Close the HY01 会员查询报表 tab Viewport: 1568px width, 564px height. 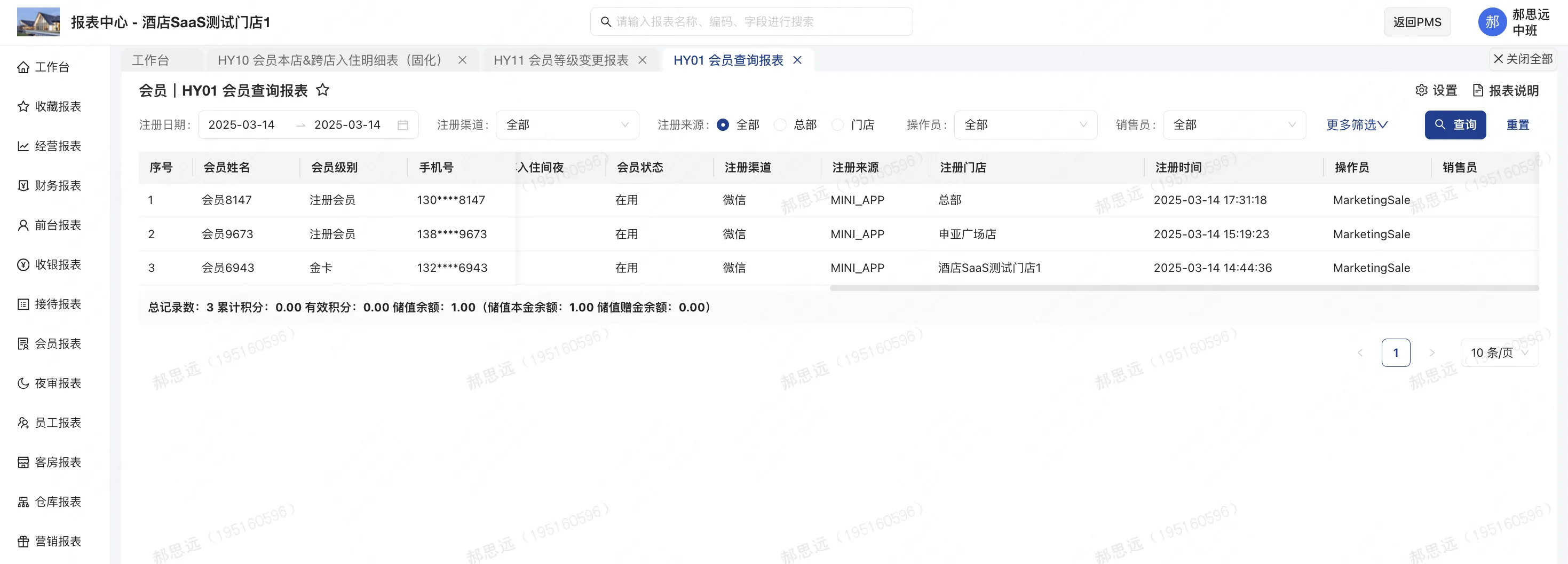pyautogui.click(x=797, y=60)
